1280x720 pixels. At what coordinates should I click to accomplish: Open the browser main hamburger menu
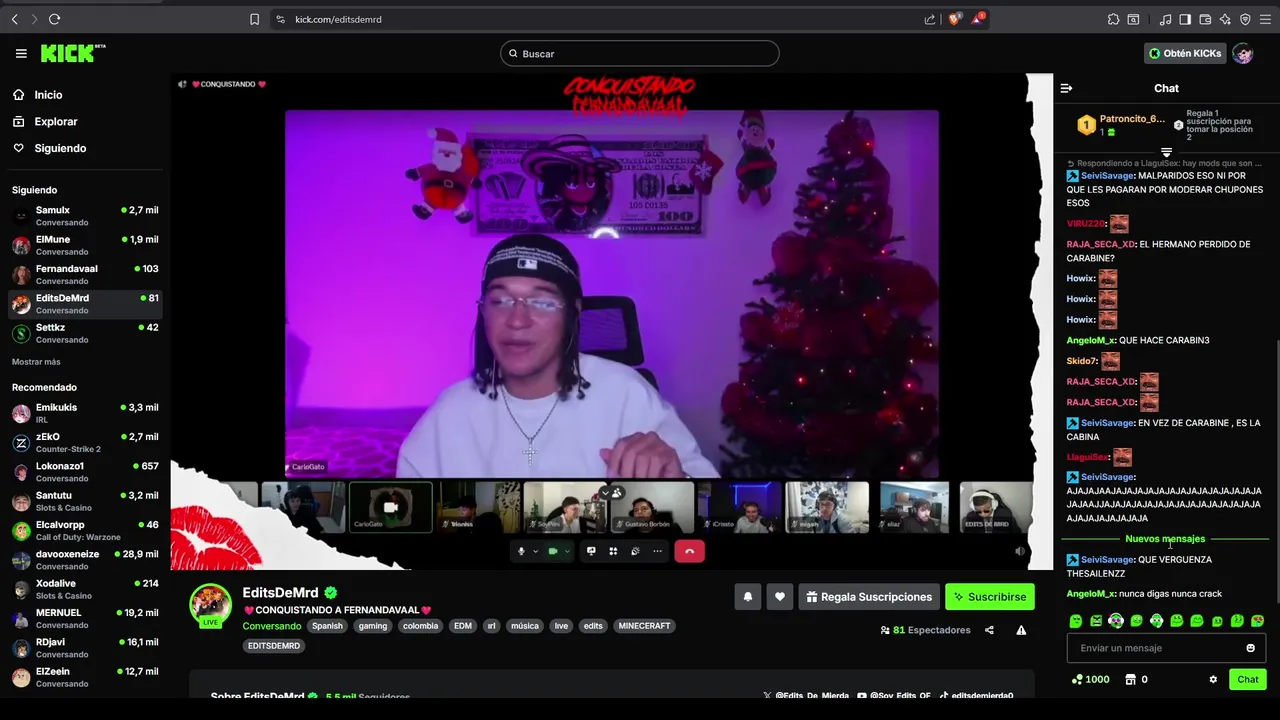pyautogui.click(x=1265, y=19)
